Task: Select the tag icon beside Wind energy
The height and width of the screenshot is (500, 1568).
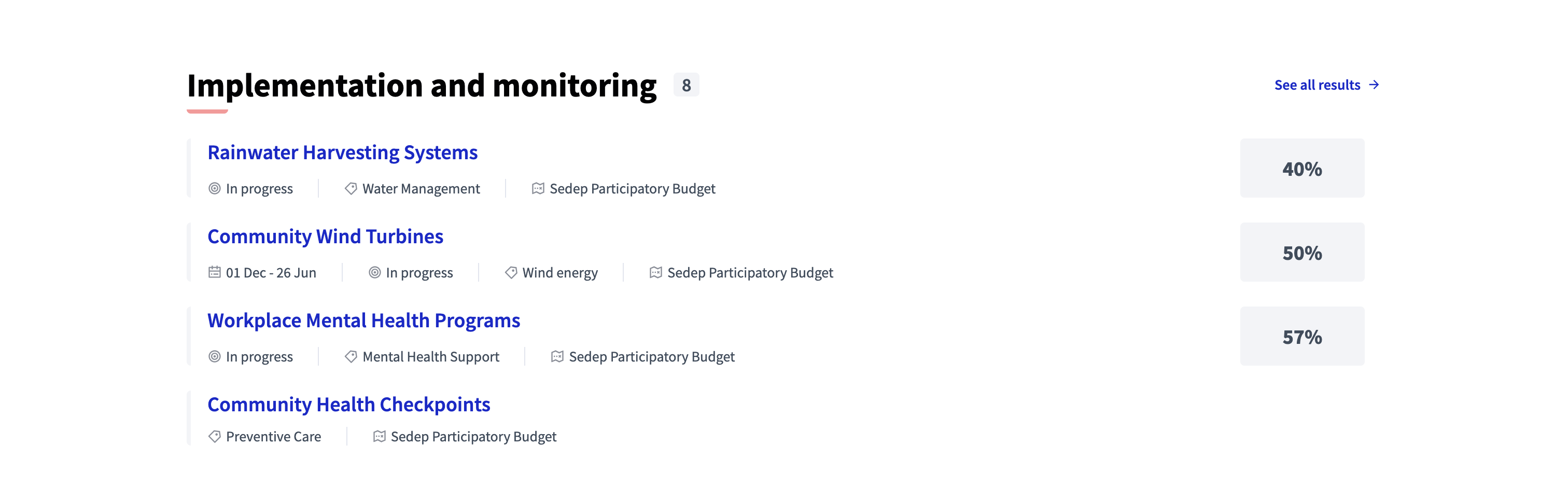Action: [511, 273]
